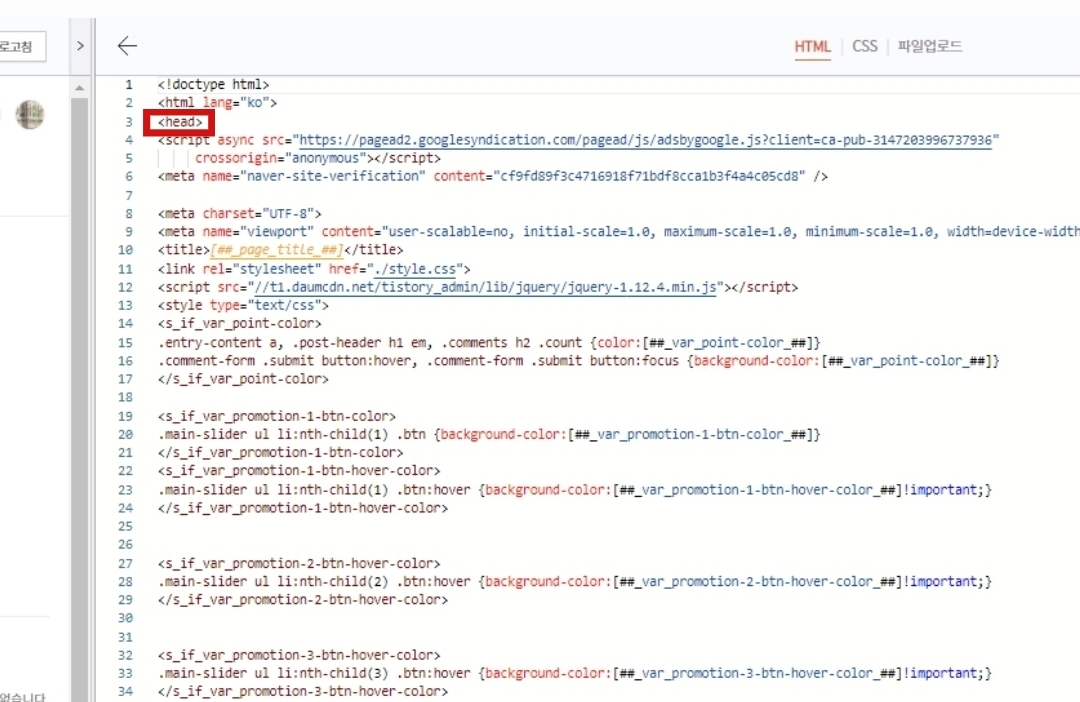The width and height of the screenshot is (1080, 702).
Task: Click the <s_if_var_promotion-3-btn-hover-color> opening line
Action: click(x=299, y=655)
